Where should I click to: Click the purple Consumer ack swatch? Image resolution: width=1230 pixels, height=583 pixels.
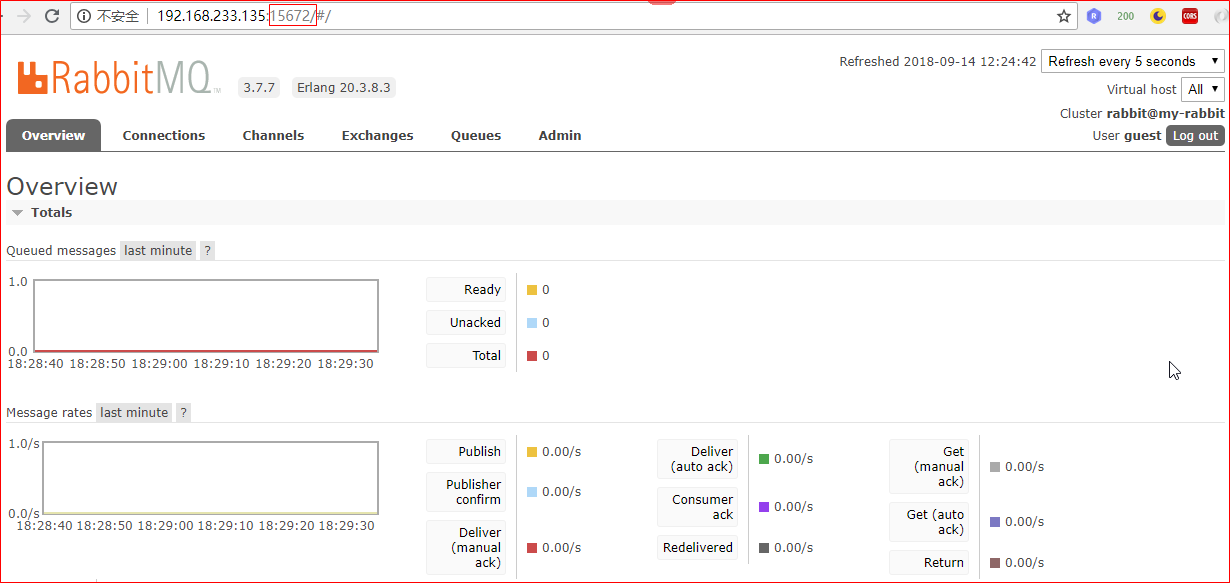pyautogui.click(x=764, y=507)
